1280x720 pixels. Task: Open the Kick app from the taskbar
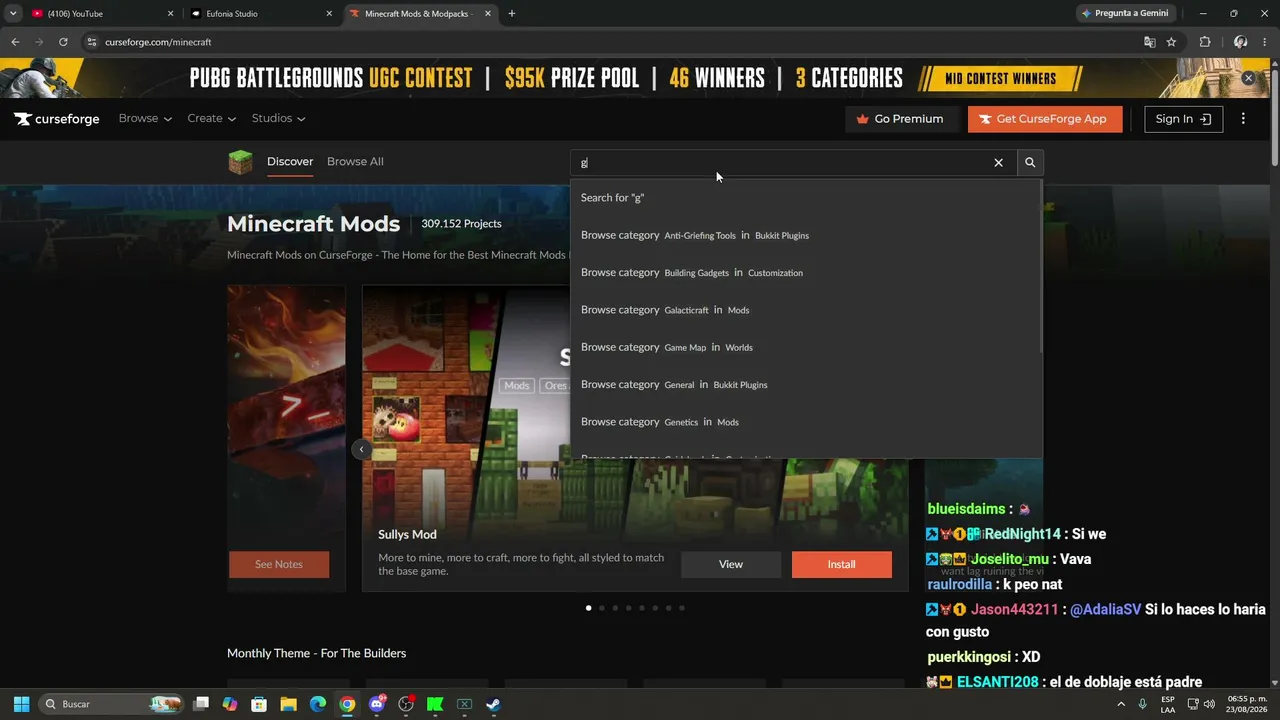[435, 704]
